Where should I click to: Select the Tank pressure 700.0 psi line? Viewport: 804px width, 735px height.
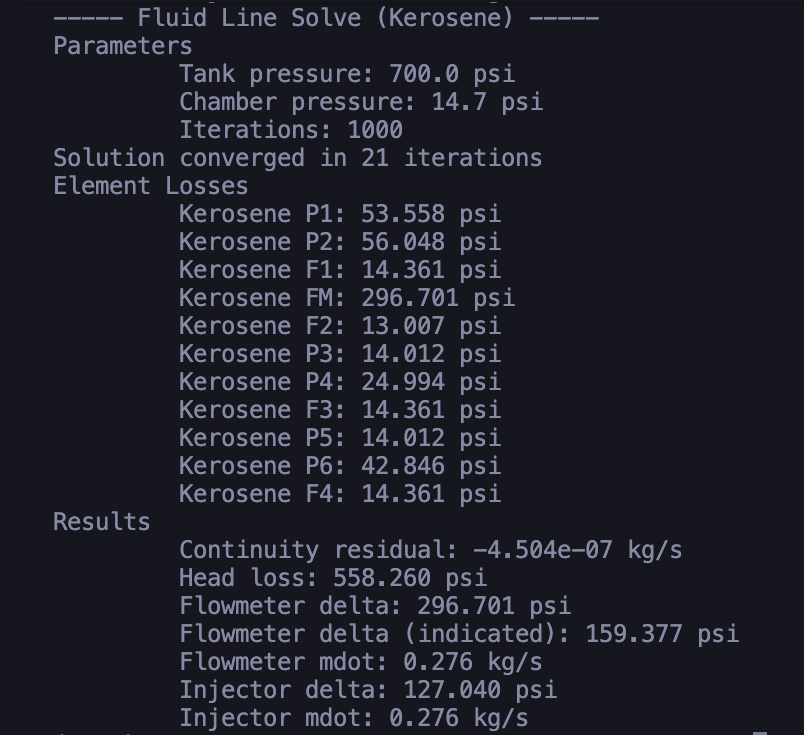[x=346, y=74]
